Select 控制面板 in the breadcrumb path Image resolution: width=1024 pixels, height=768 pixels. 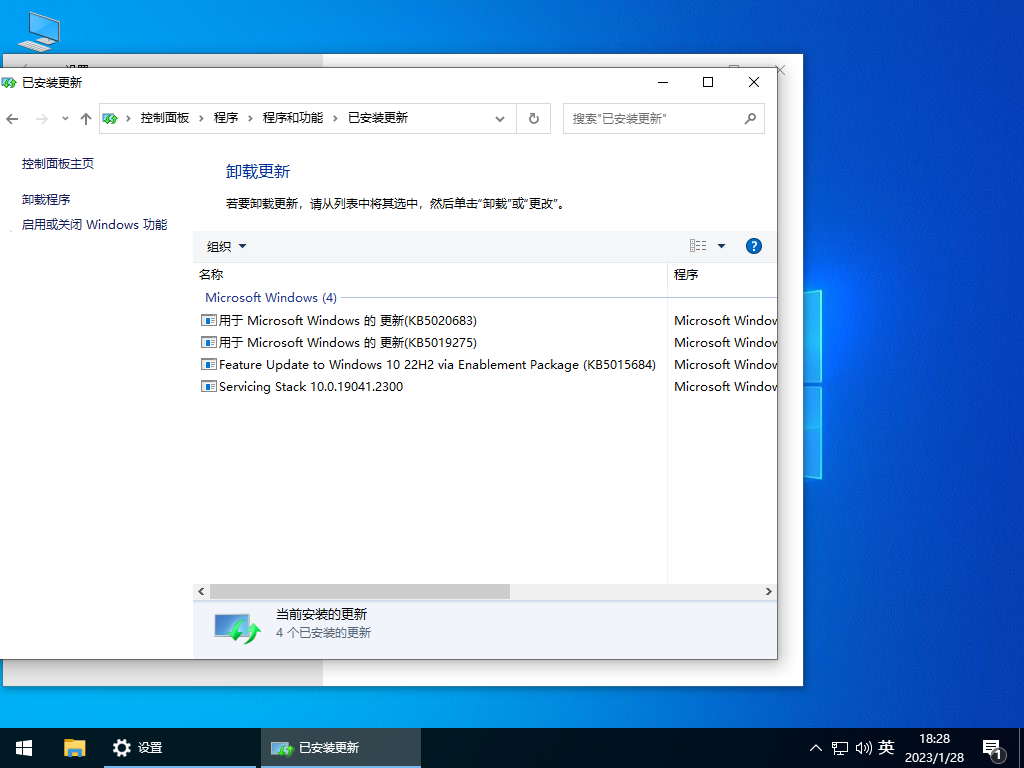coord(165,118)
